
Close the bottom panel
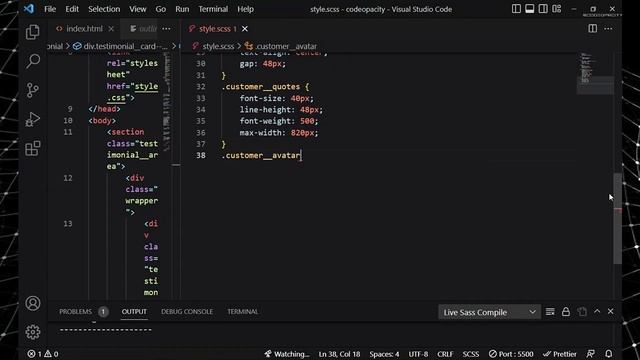[x=611, y=311]
